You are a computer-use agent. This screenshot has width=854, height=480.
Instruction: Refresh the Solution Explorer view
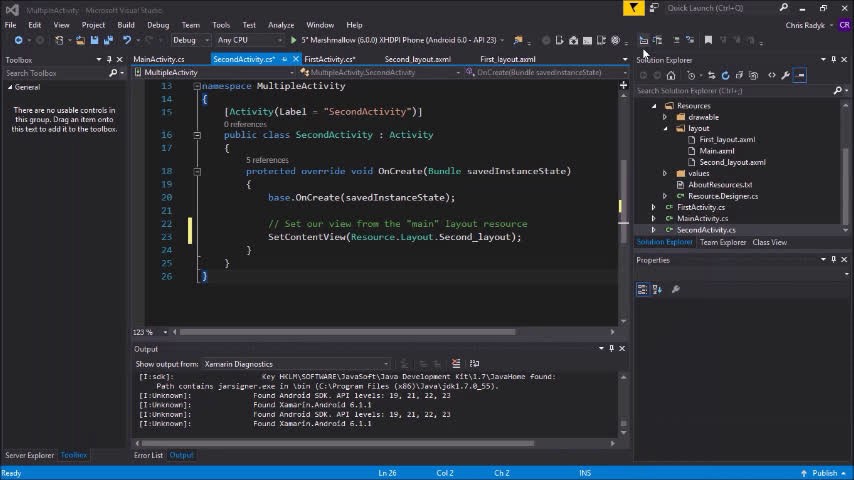(725, 75)
